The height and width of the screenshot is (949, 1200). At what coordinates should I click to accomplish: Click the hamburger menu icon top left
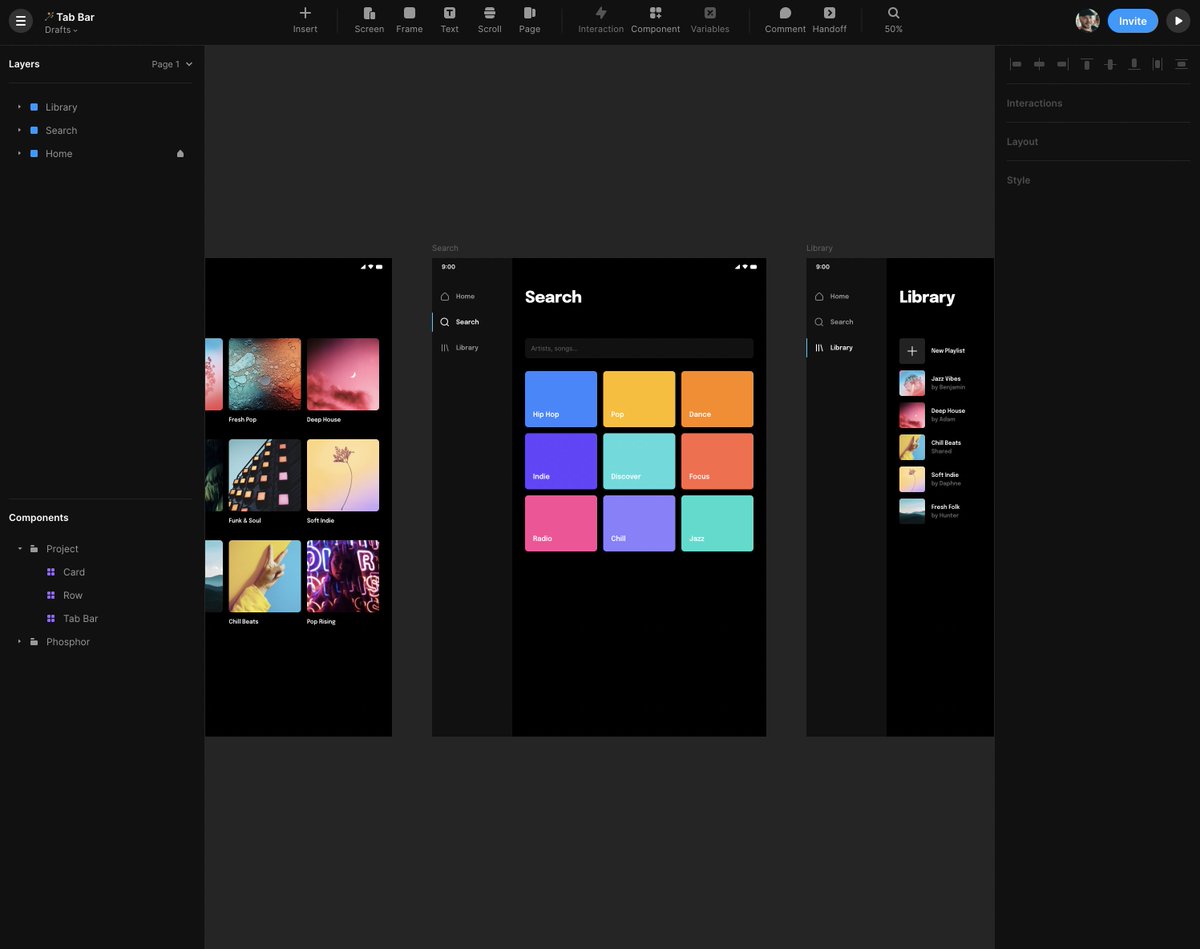pos(20,20)
